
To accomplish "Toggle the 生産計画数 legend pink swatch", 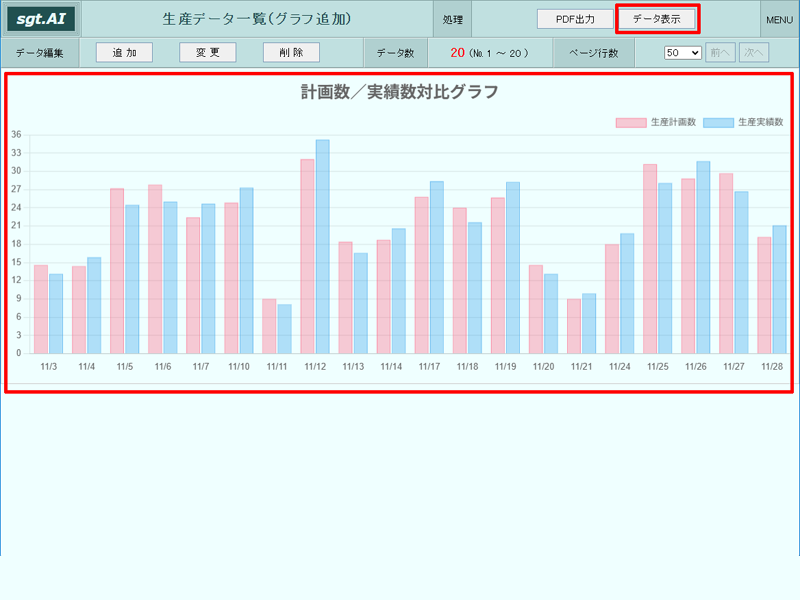I will pyautogui.click(x=631, y=122).
